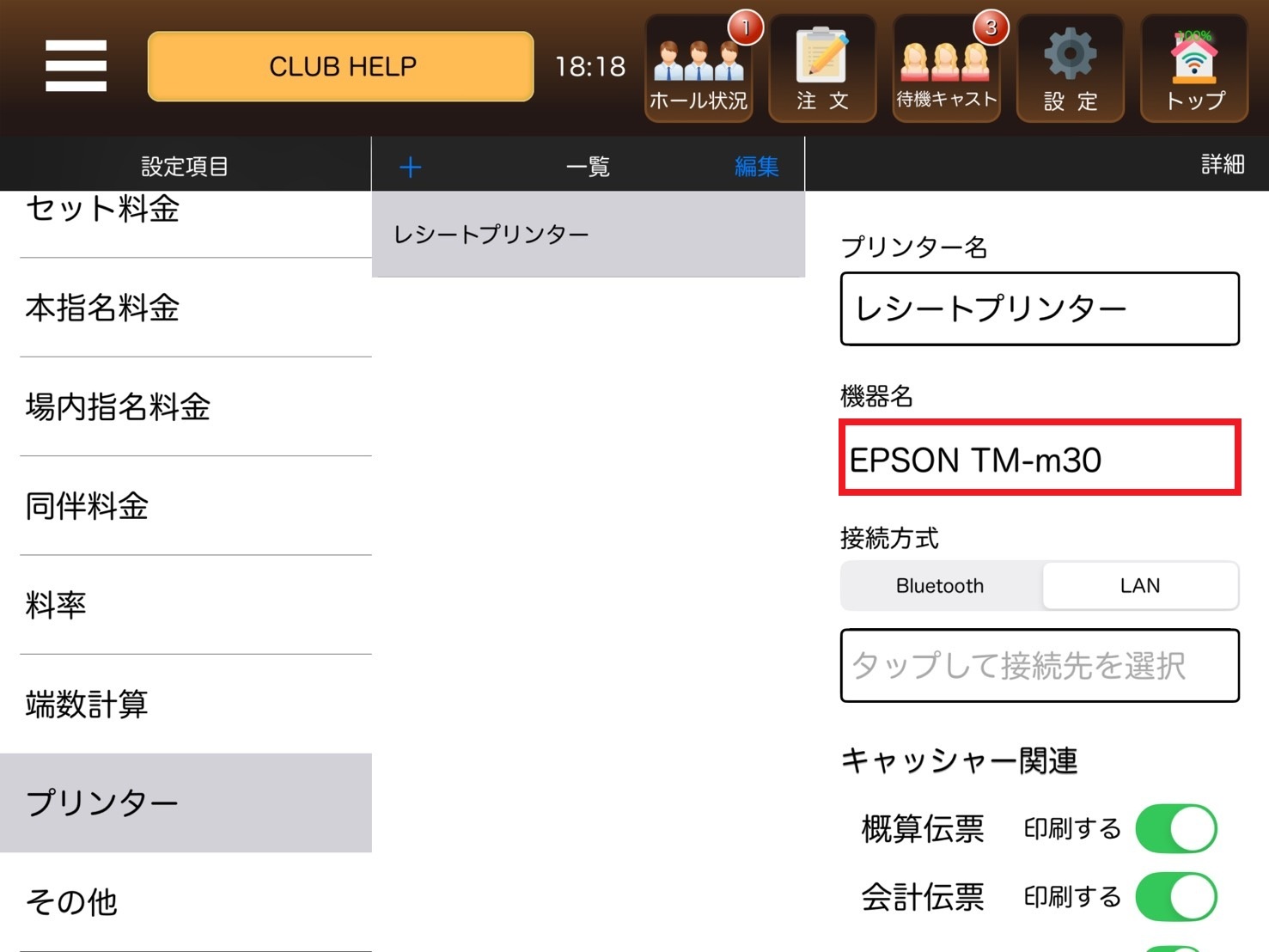This screenshot has width=1269, height=952.
Task: Tap 編集 to edit the list
Action: click(x=756, y=166)
